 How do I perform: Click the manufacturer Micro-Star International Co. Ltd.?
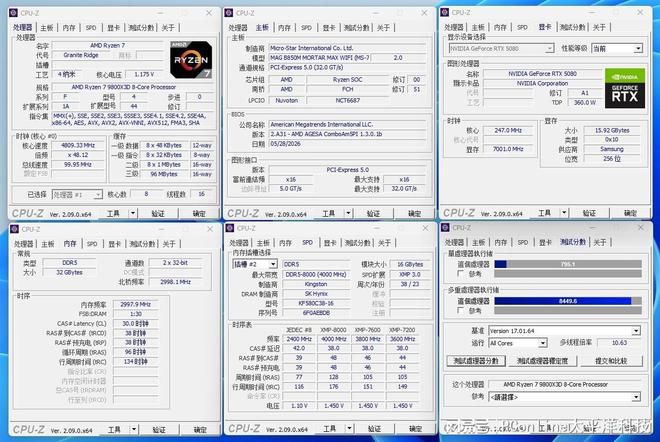(x=347, y=48)
